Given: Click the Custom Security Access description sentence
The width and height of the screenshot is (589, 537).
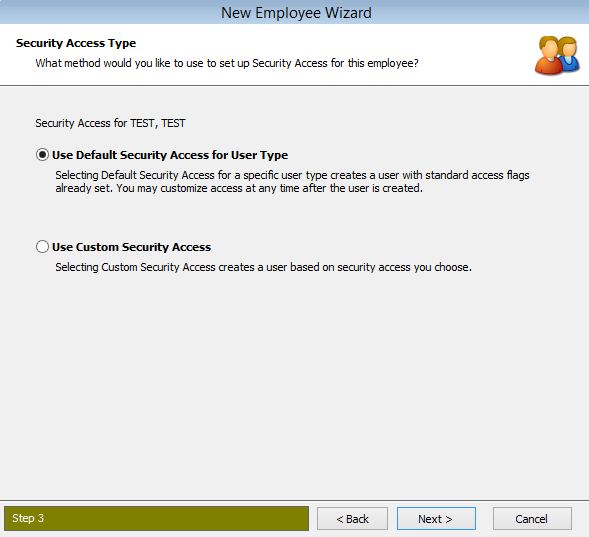Looking at the screenshot, I should point(263,267).
